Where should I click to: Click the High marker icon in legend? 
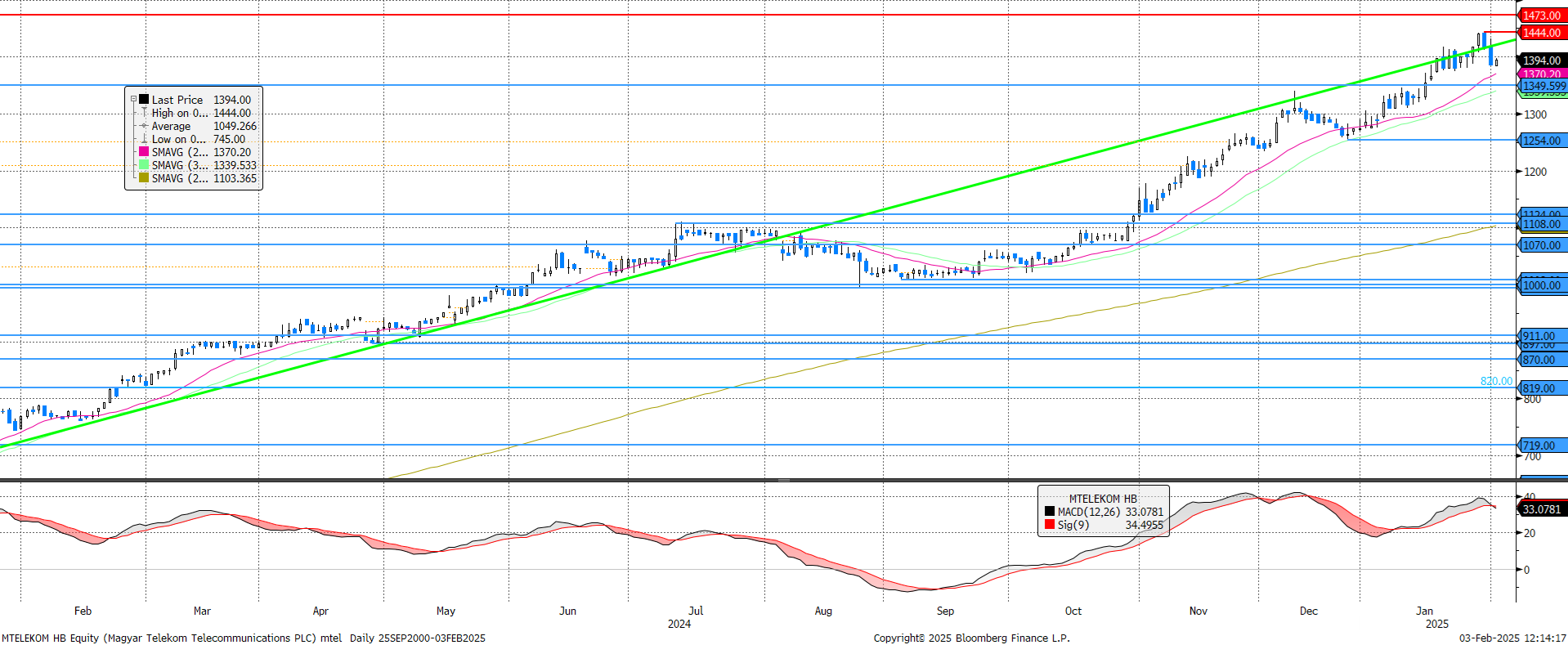coord(144,113)
